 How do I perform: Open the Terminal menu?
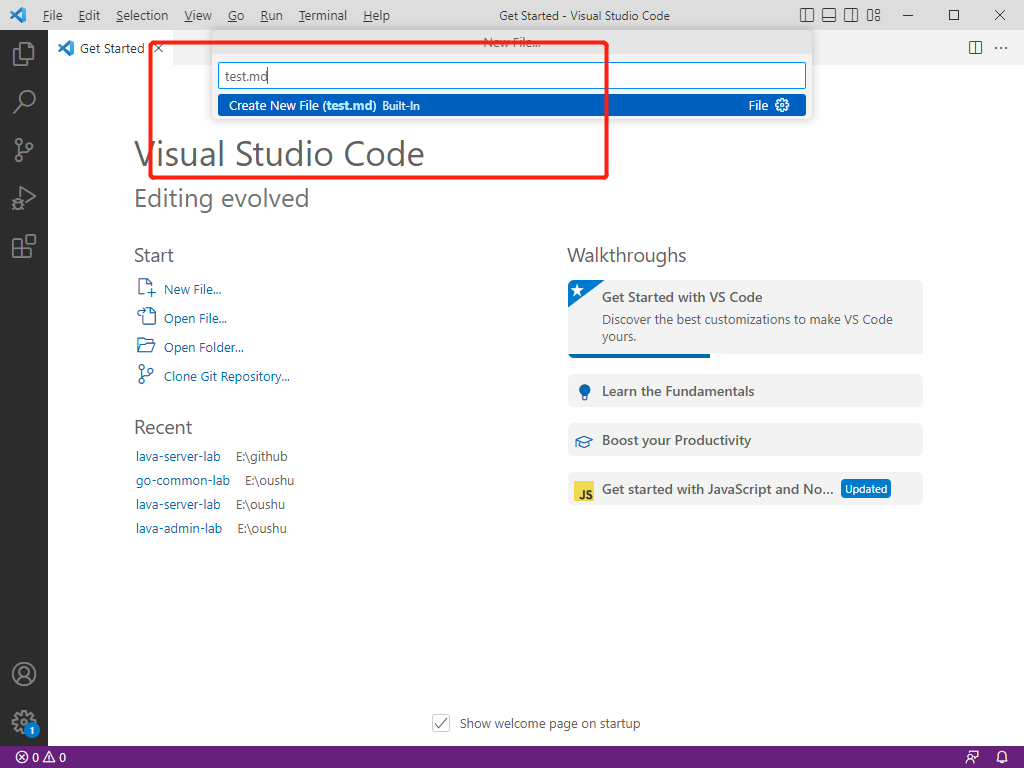coord(323,15)
